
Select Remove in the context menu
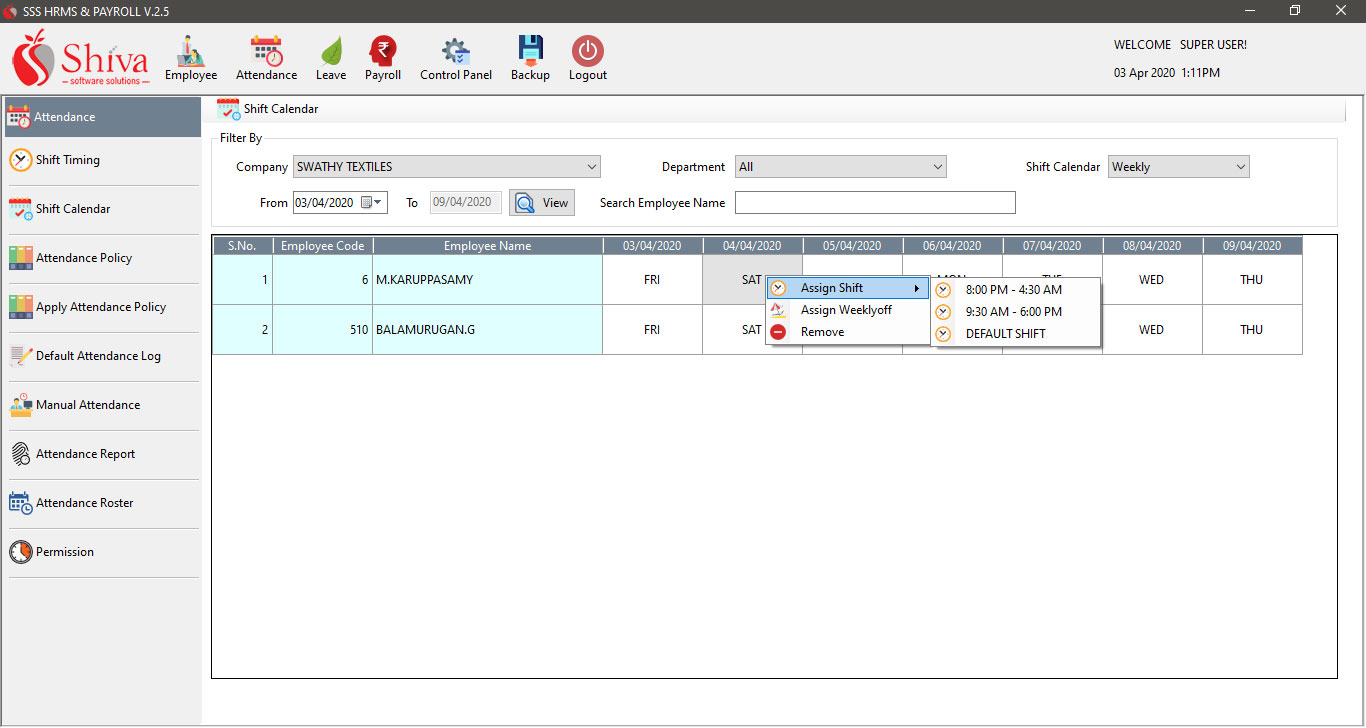pyautogui.click(x=822, y=332)
